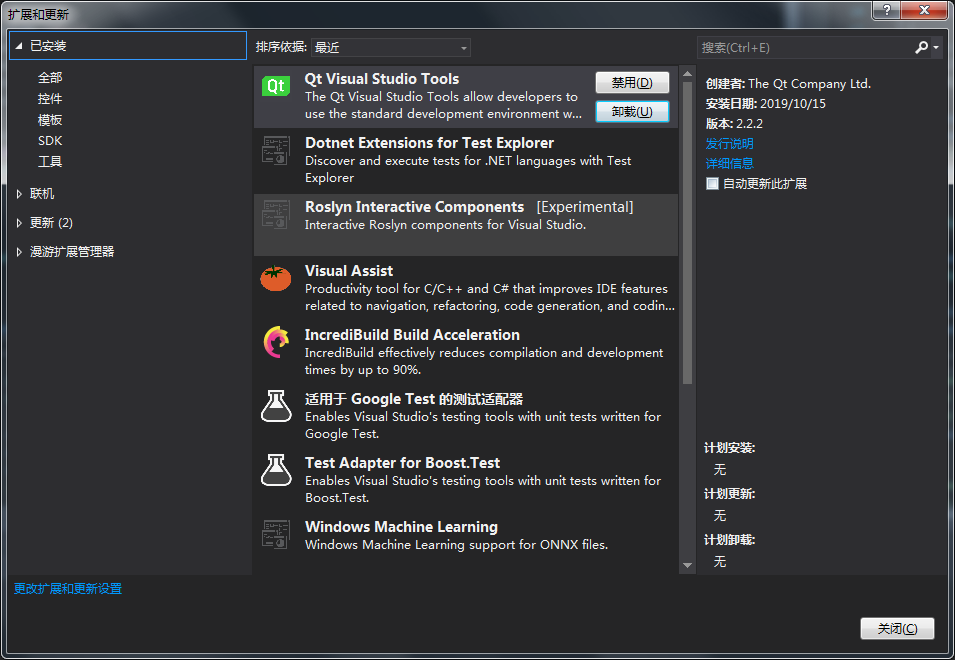Uninstall Qt Visual Studio Tools with 卸载(U)

[632, 111]
